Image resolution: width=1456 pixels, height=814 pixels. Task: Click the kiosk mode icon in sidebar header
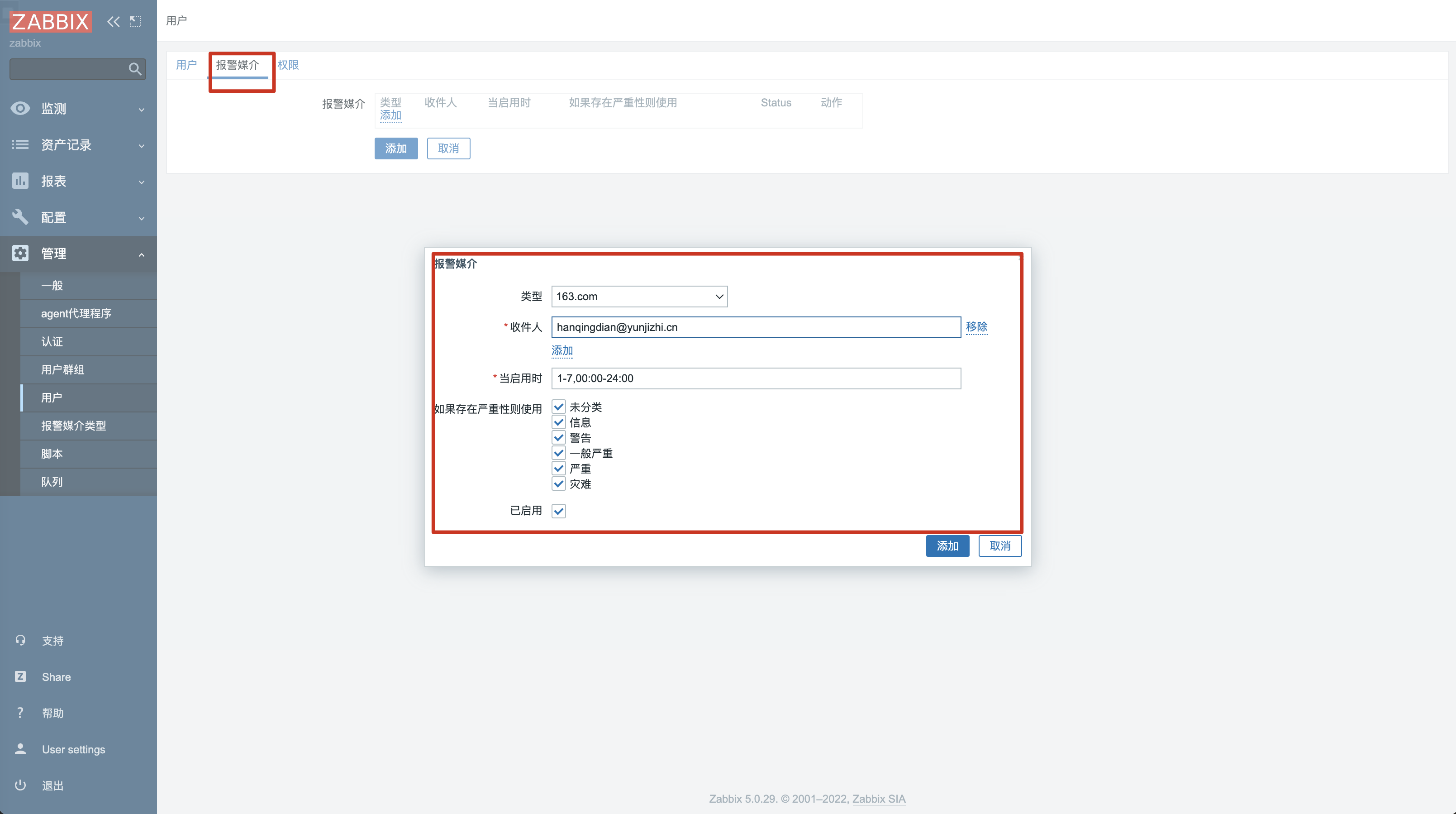pos(135,22)
